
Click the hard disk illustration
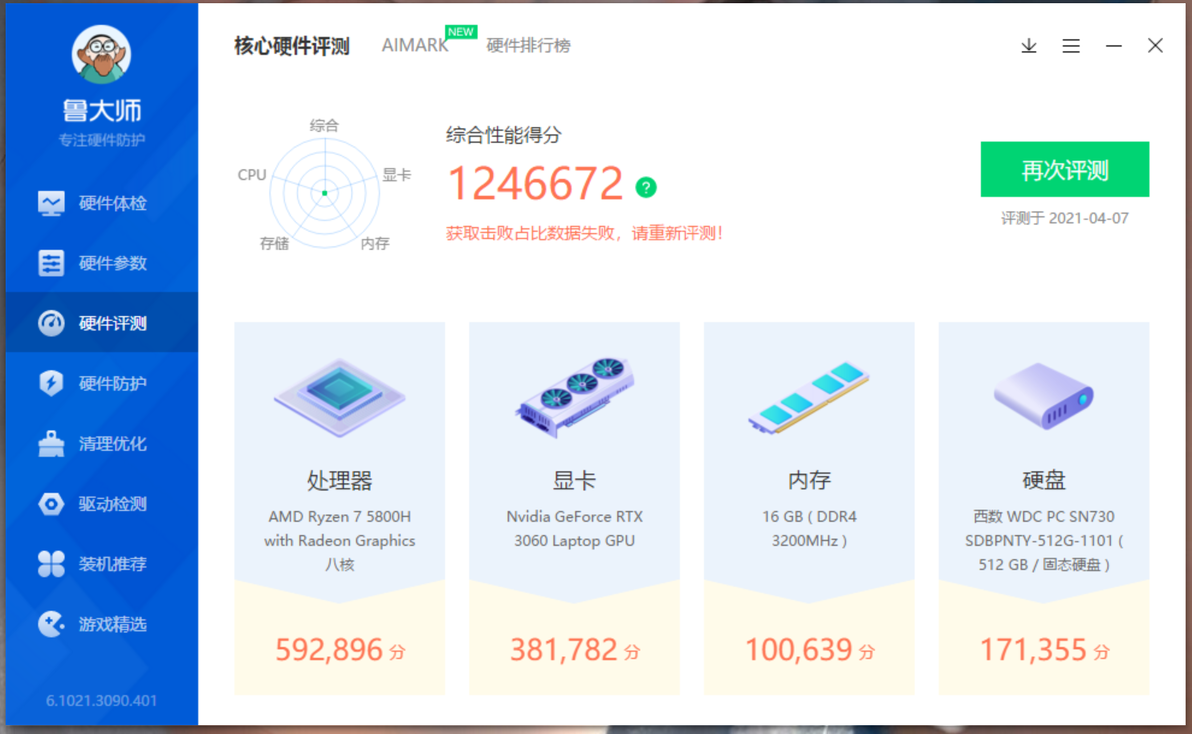(1044, 395)
